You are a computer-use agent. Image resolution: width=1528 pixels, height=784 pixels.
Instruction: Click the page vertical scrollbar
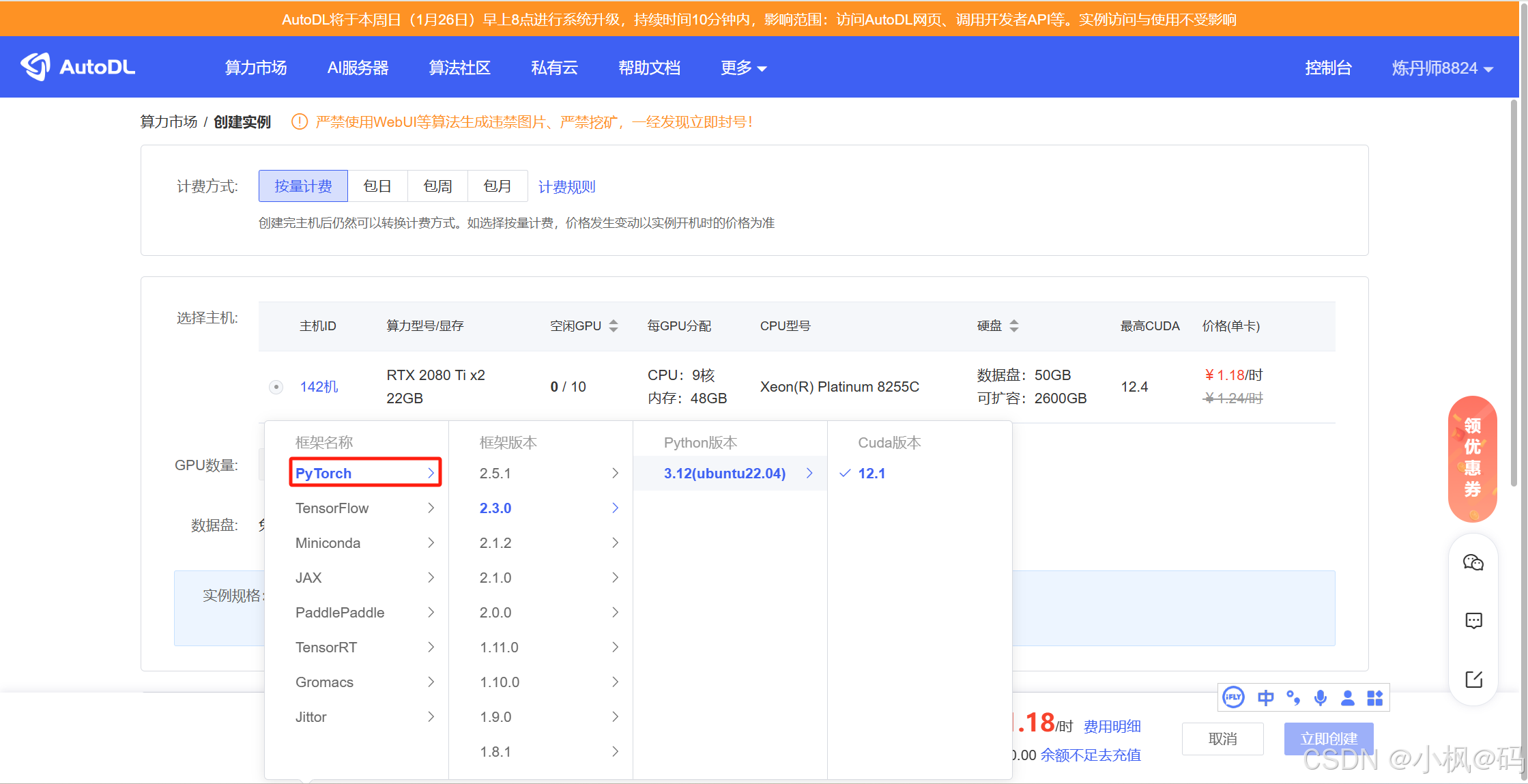pos(1514,293)
